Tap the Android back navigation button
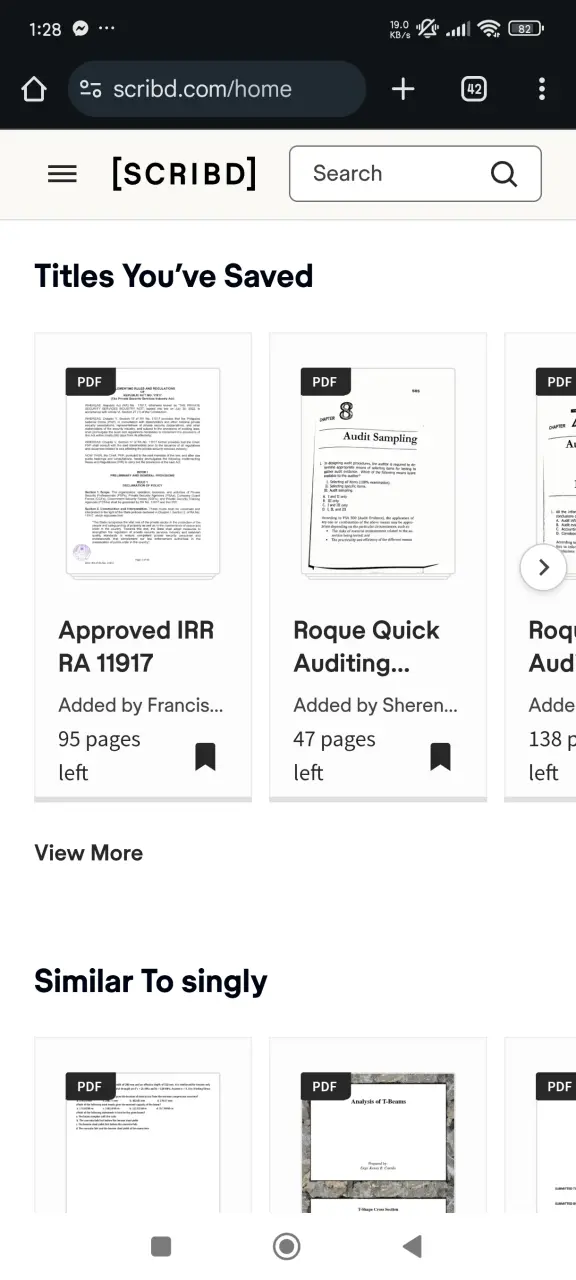 point(412,1246)
